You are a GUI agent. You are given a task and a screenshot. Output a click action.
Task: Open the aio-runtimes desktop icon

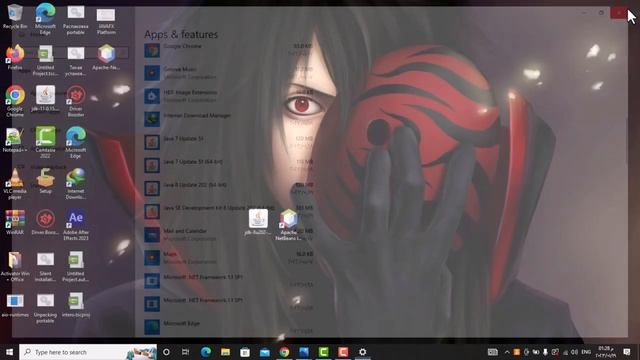[x=15, y=305]
